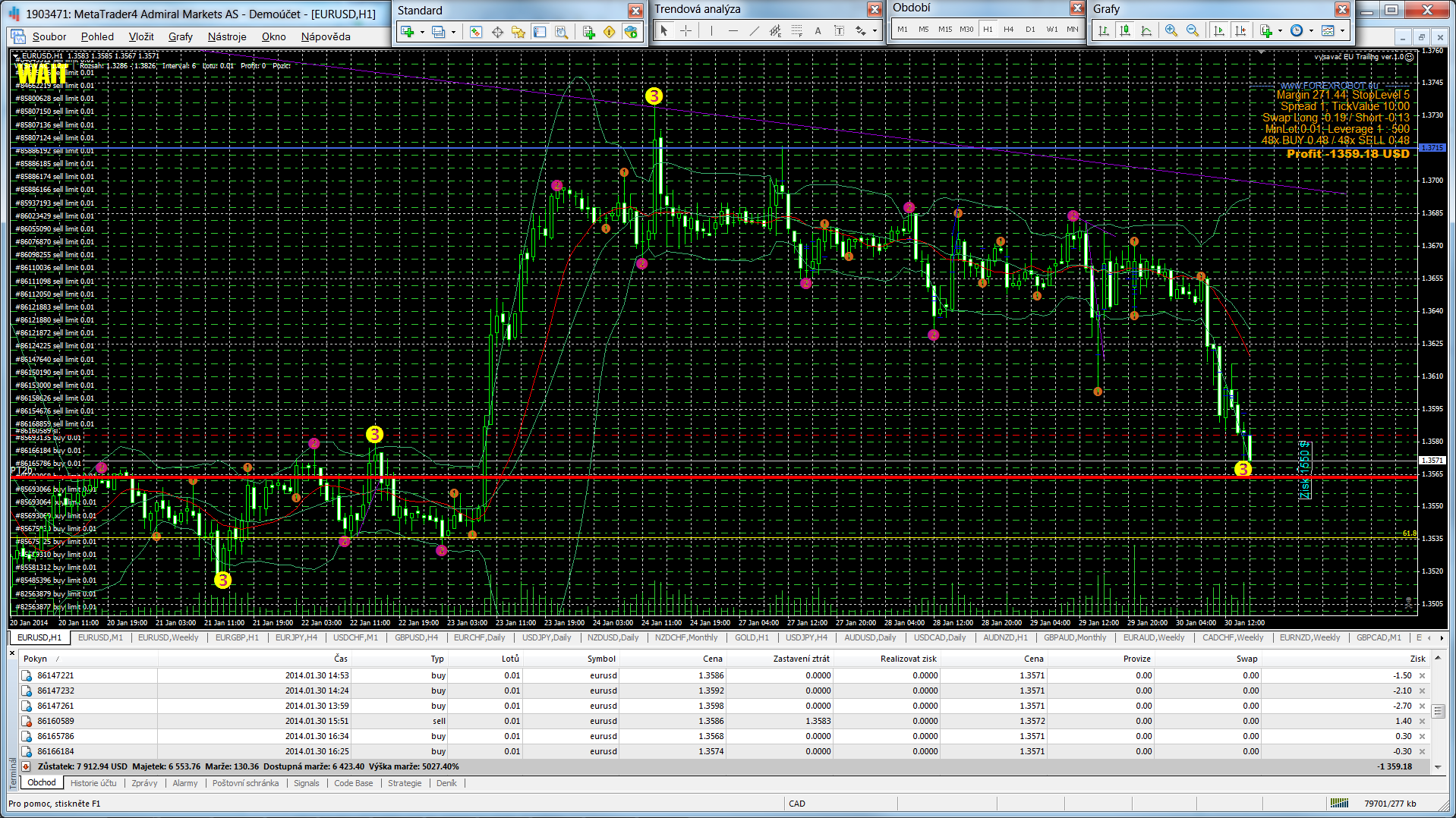Select the Crosshair tool
The image size is (1456, 818).
[686, 30]
